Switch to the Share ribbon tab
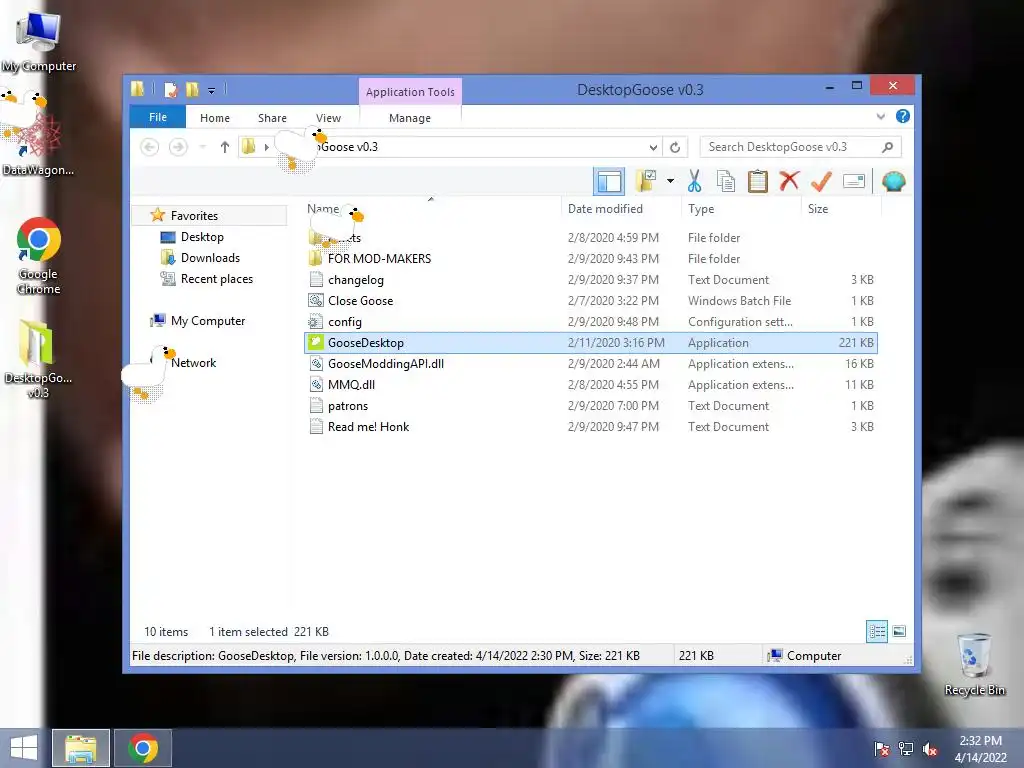The height and width of the screenshot is (768, 1024). point(272,118)
